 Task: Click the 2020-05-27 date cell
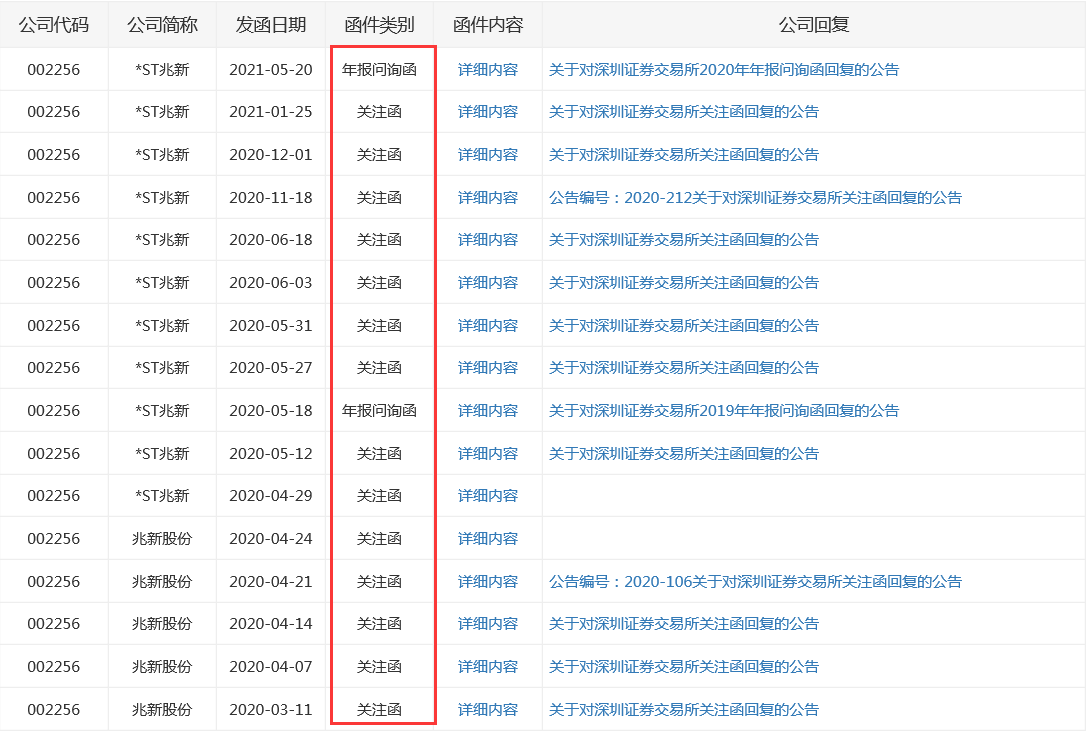(271, 368)
